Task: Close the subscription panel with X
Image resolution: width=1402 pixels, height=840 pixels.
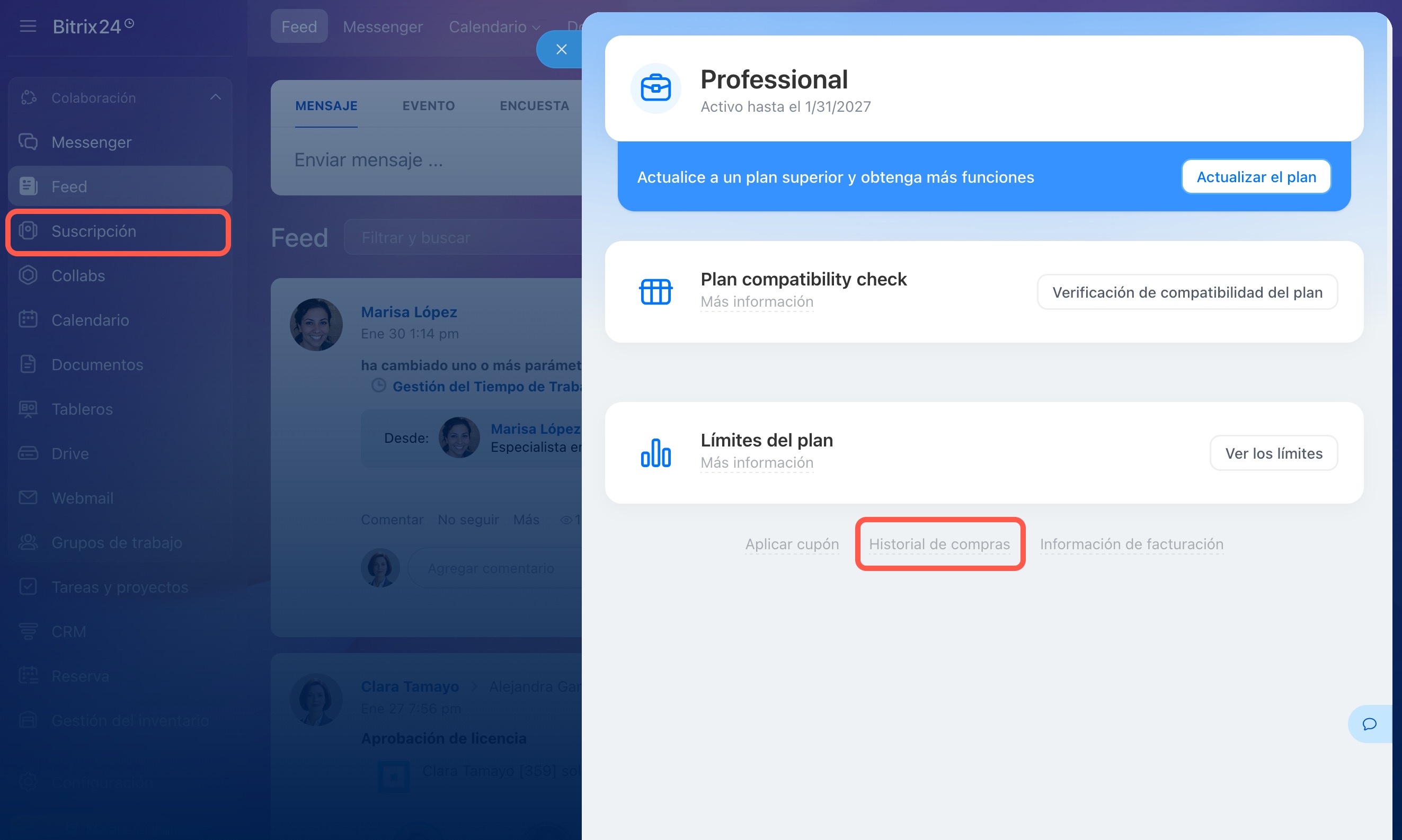Action: (x=561, y=49)
